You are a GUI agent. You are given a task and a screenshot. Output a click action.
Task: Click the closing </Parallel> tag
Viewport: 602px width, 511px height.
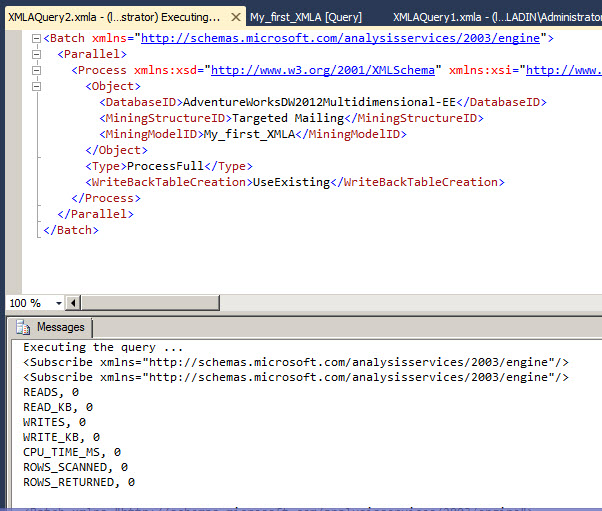[x=95, y=214]
